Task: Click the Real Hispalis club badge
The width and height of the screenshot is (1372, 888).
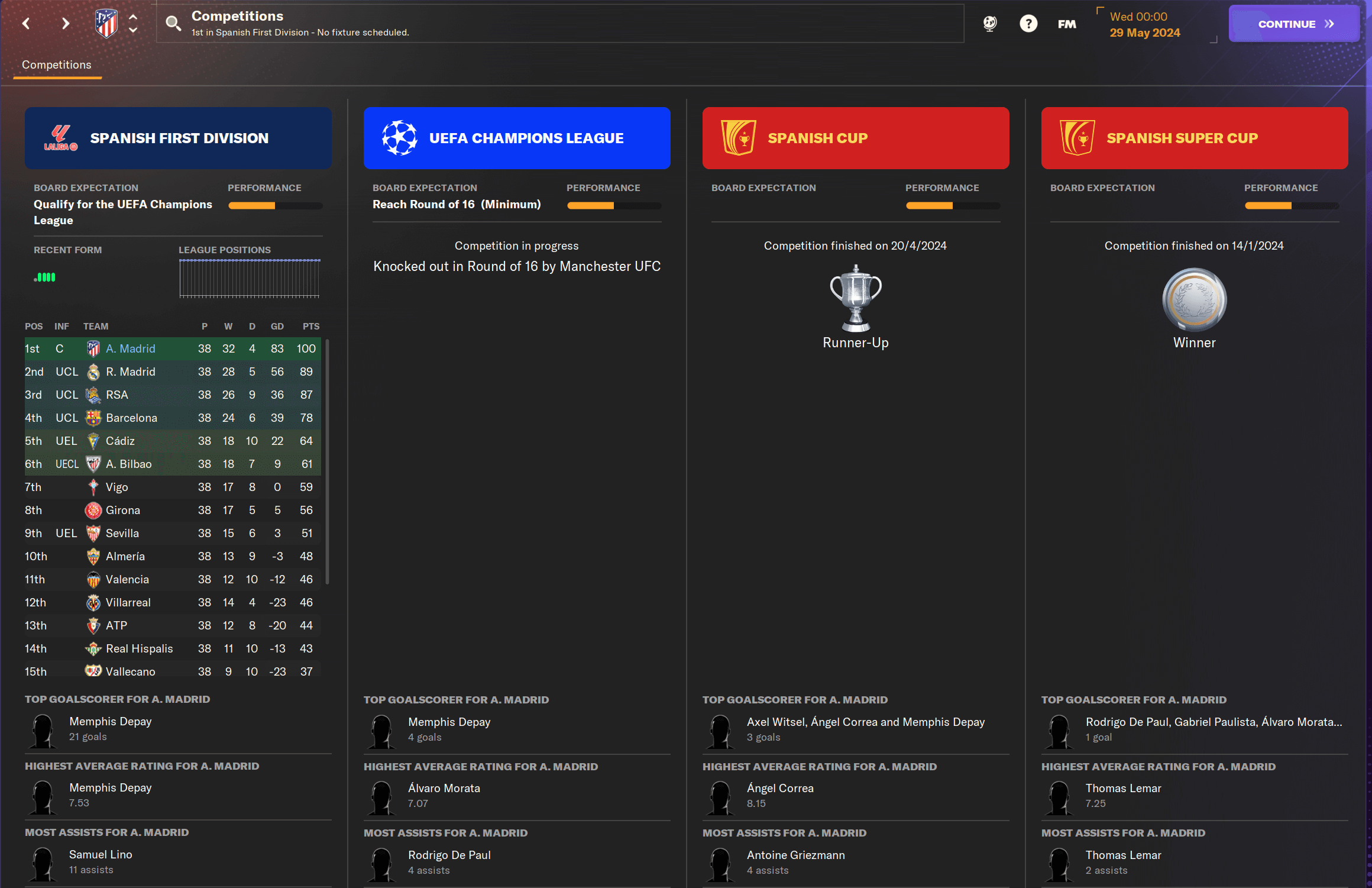Action: click(93, 648)
